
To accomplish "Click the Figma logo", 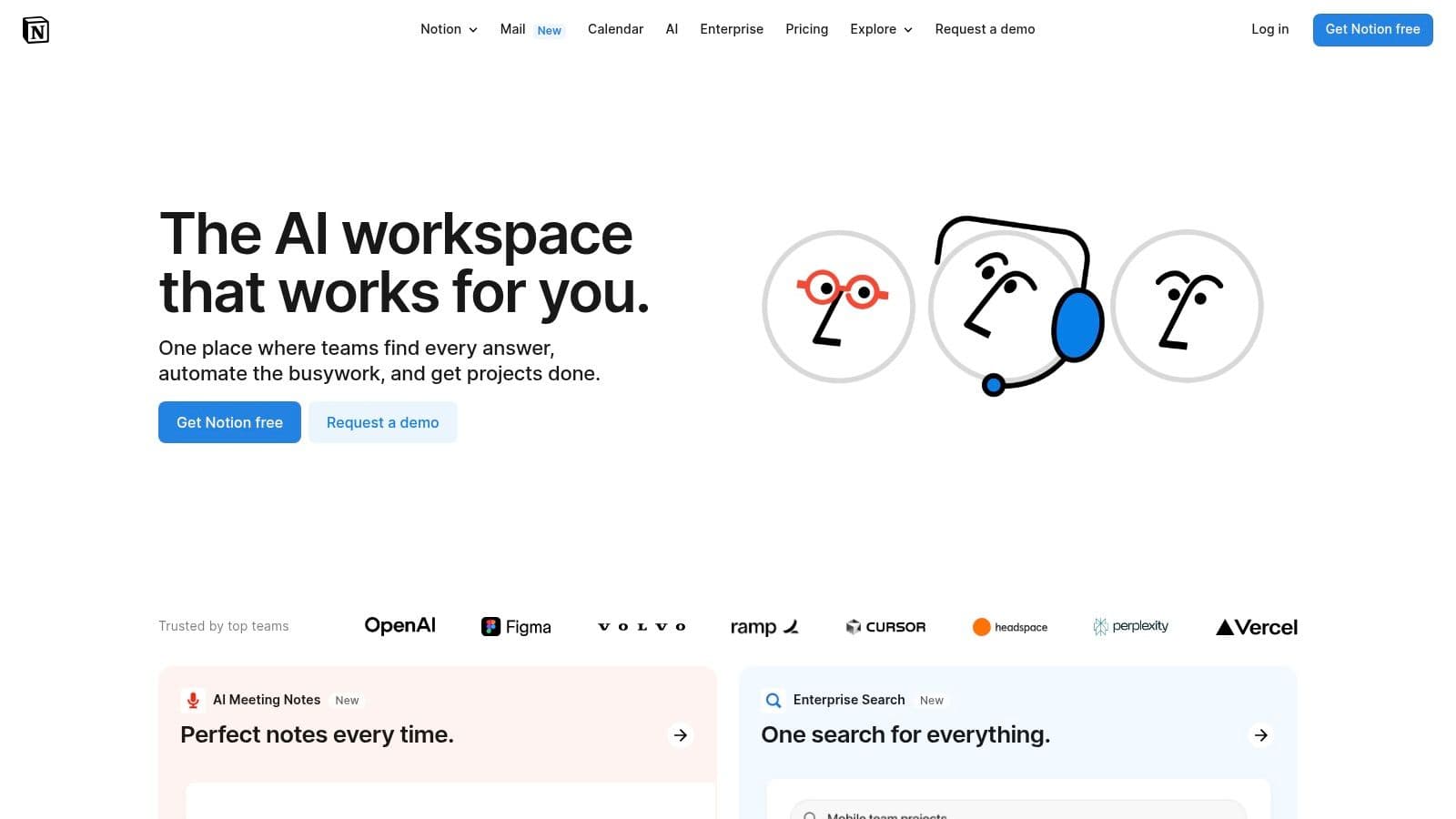I will (516, 627).
